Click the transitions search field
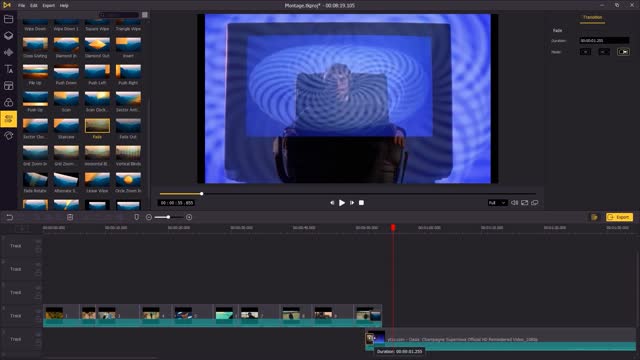640x360 pixels. [x=119, y=15]
